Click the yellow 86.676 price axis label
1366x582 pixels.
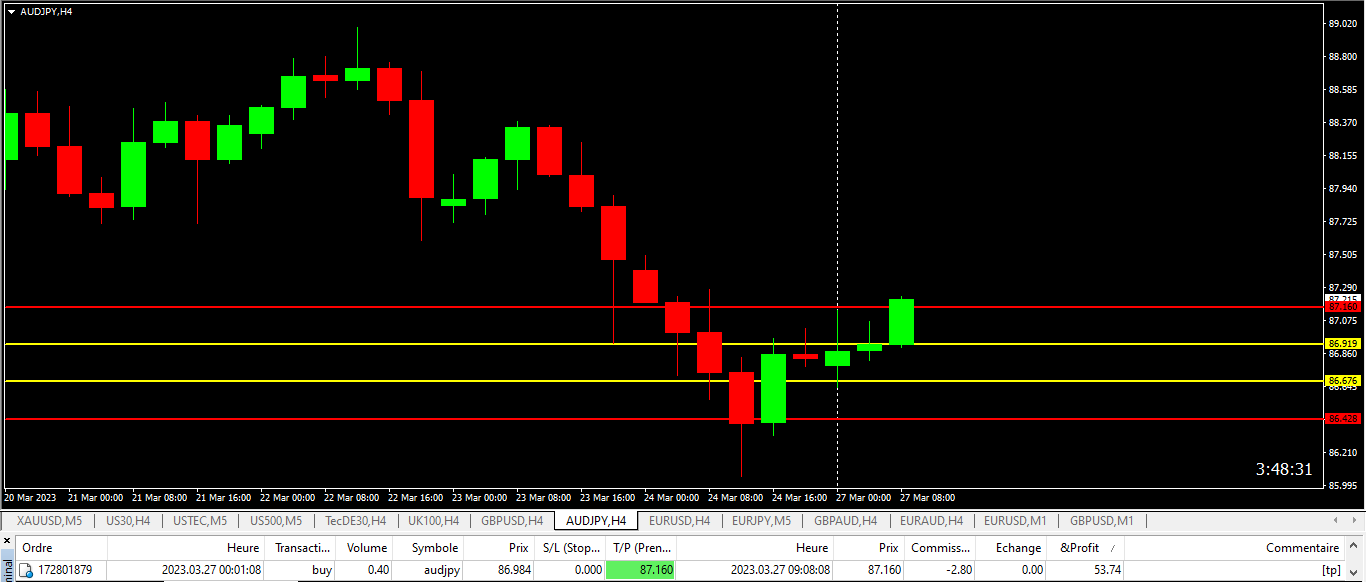pyautogui.click(x=1343, y=381)
